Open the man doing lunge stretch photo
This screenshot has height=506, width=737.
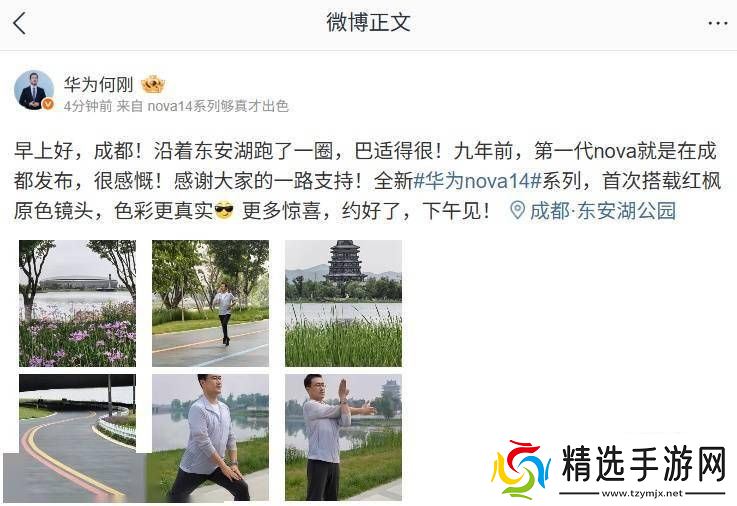[x=211, y=437]
